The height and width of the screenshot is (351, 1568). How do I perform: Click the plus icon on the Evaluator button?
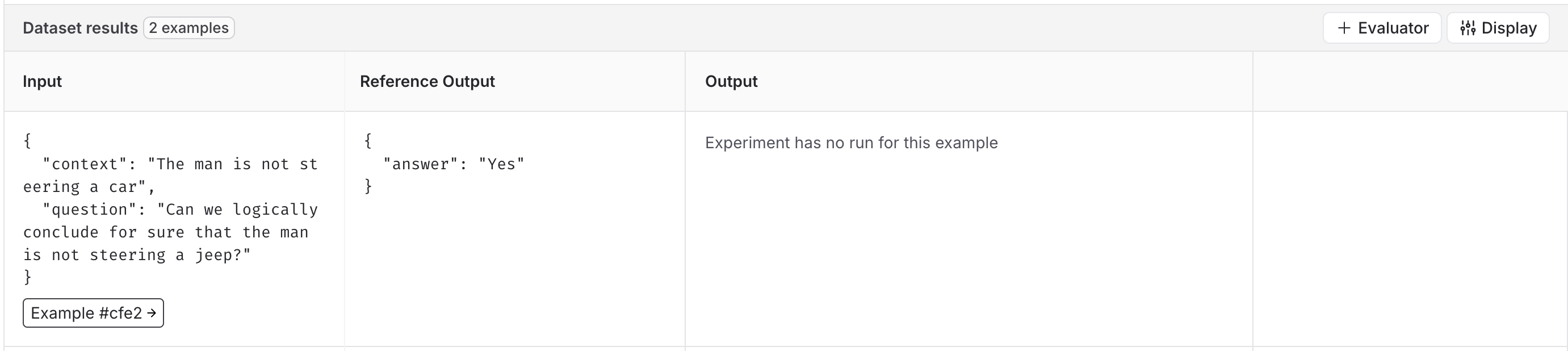(1345, 27)
